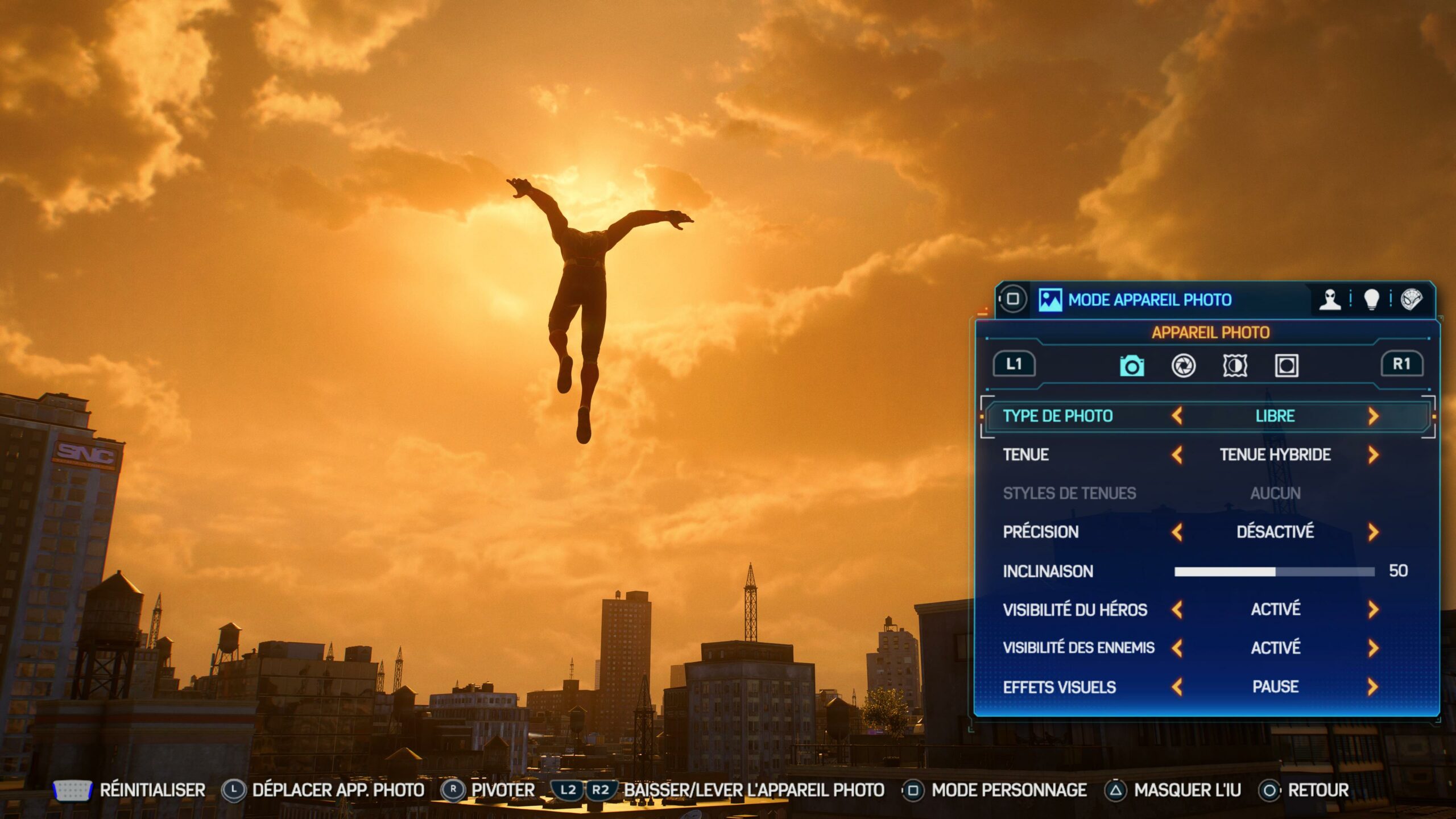Click the Aucun suit style value
The height and width of the screenshot is (819, 1456).
[x=1275, y=493]
